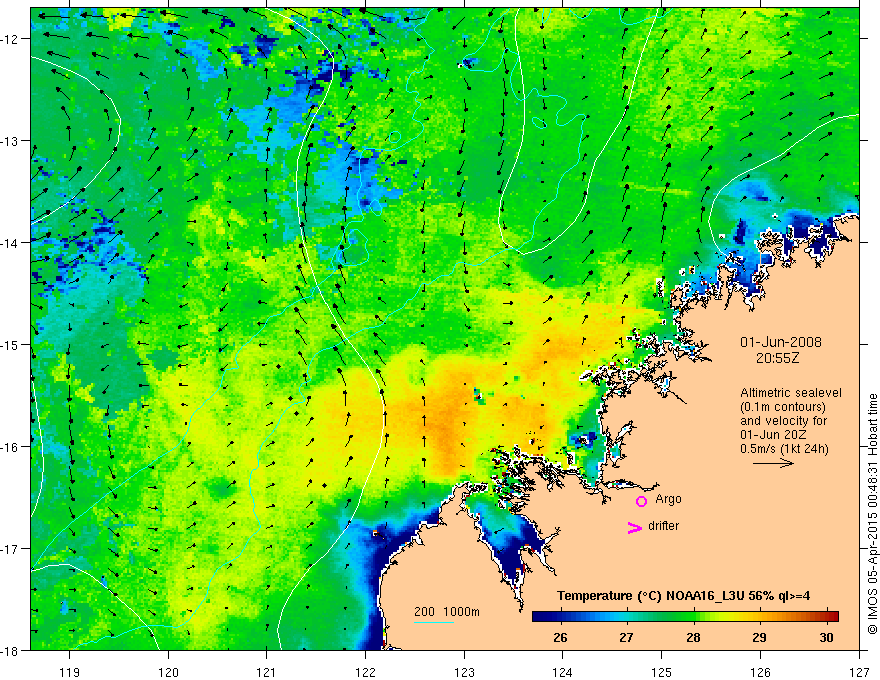
Task: Click latitude axis label -17
Action: 10,549
